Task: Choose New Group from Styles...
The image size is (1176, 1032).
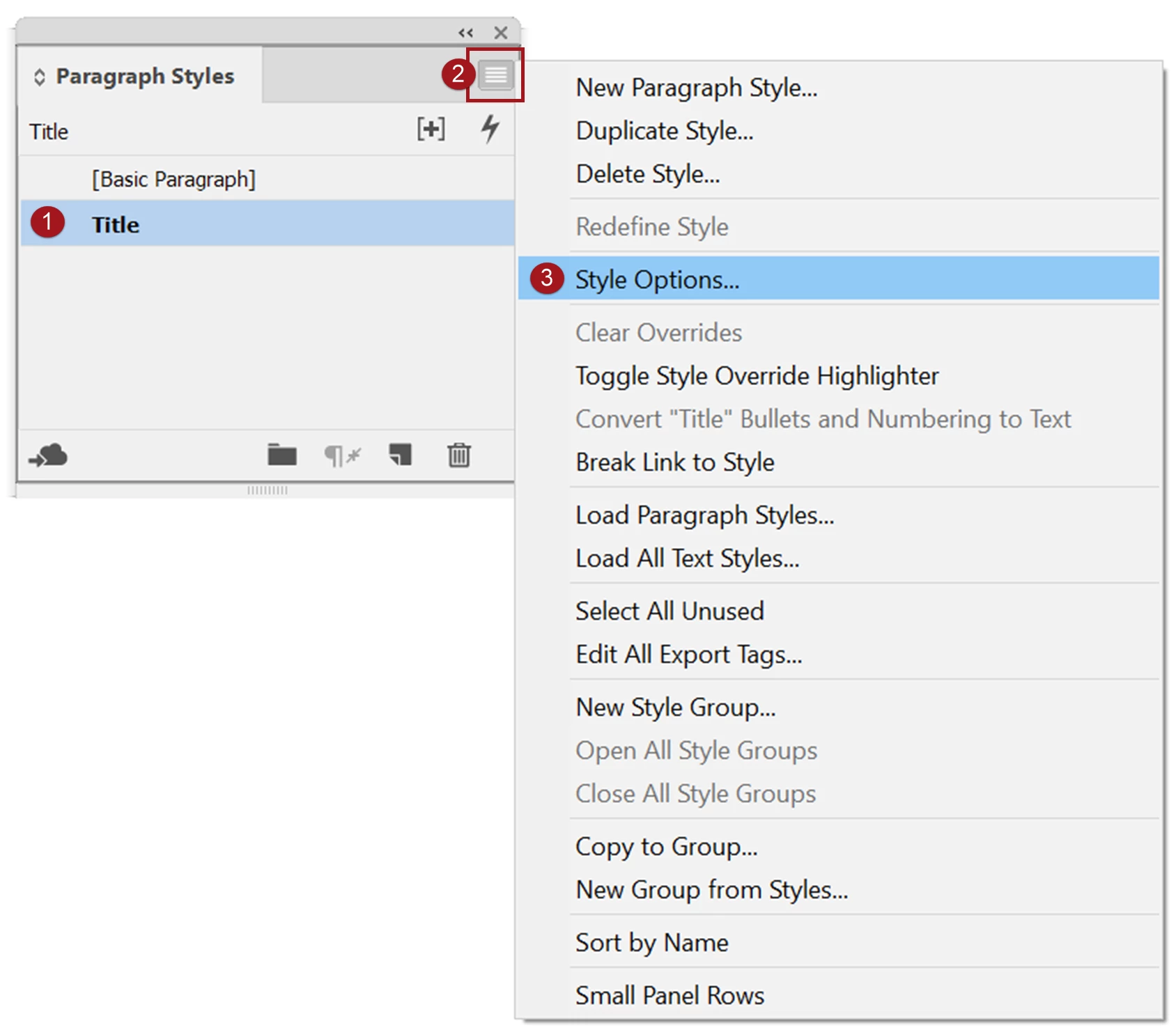Action: pos(839,890)
